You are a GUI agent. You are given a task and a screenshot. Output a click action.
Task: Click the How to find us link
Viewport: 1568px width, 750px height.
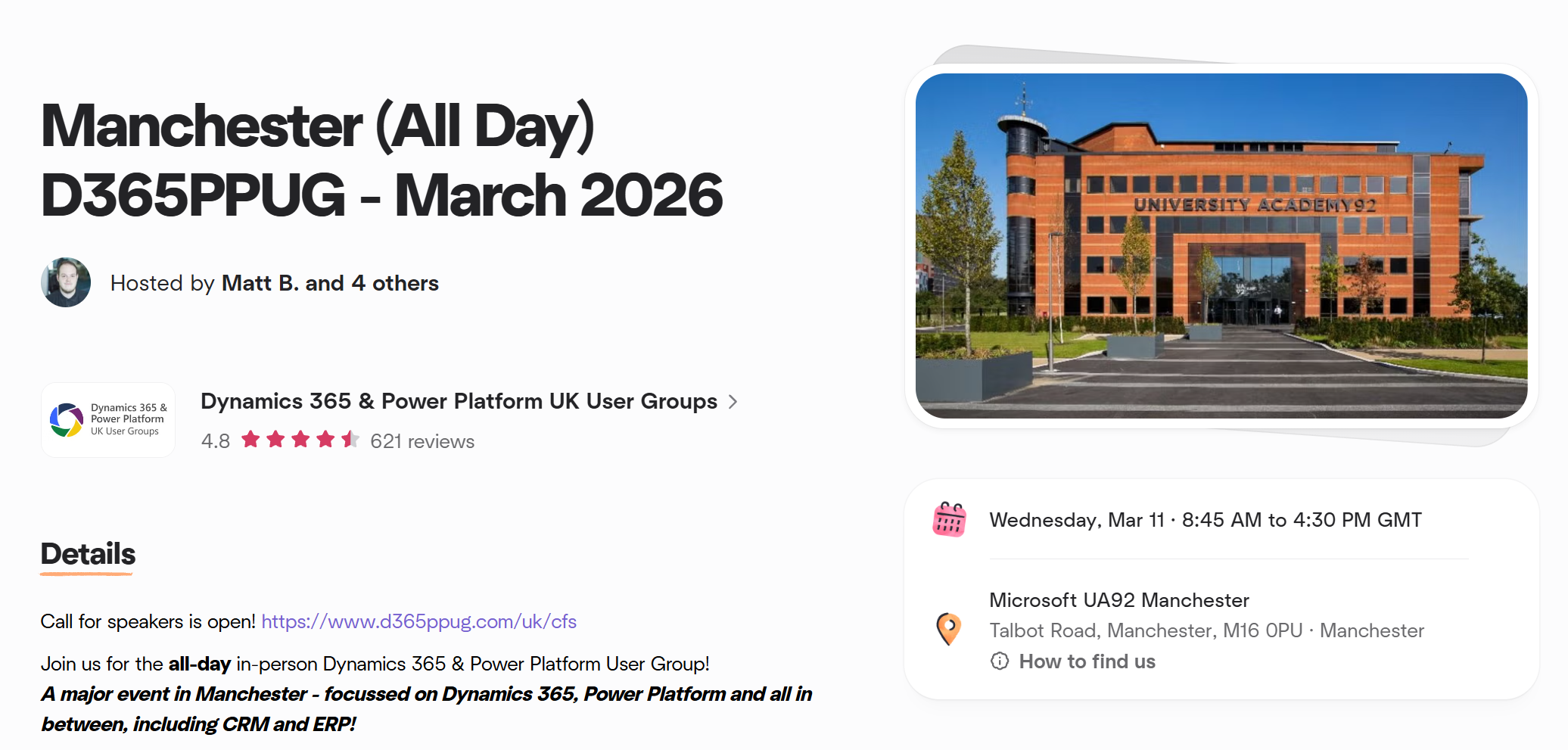tap(1087, 661)
